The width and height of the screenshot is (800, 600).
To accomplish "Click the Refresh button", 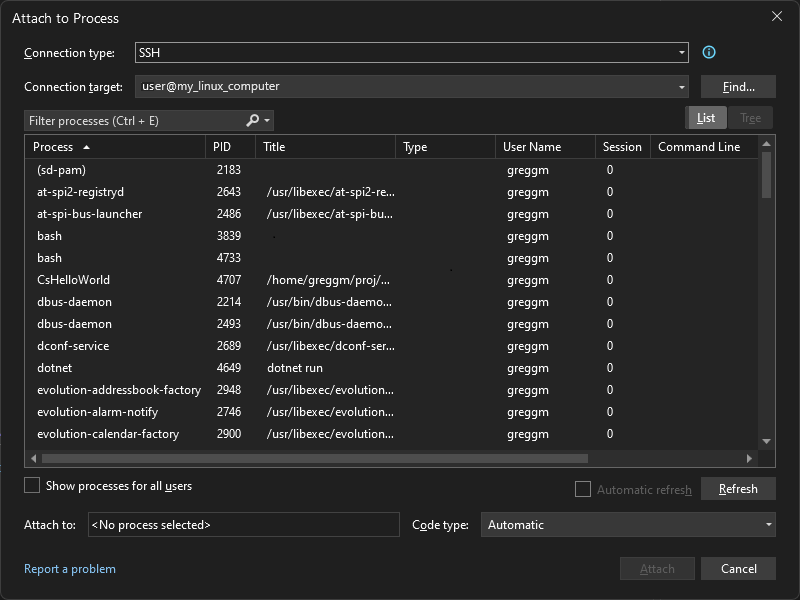I will coord(738,489).
